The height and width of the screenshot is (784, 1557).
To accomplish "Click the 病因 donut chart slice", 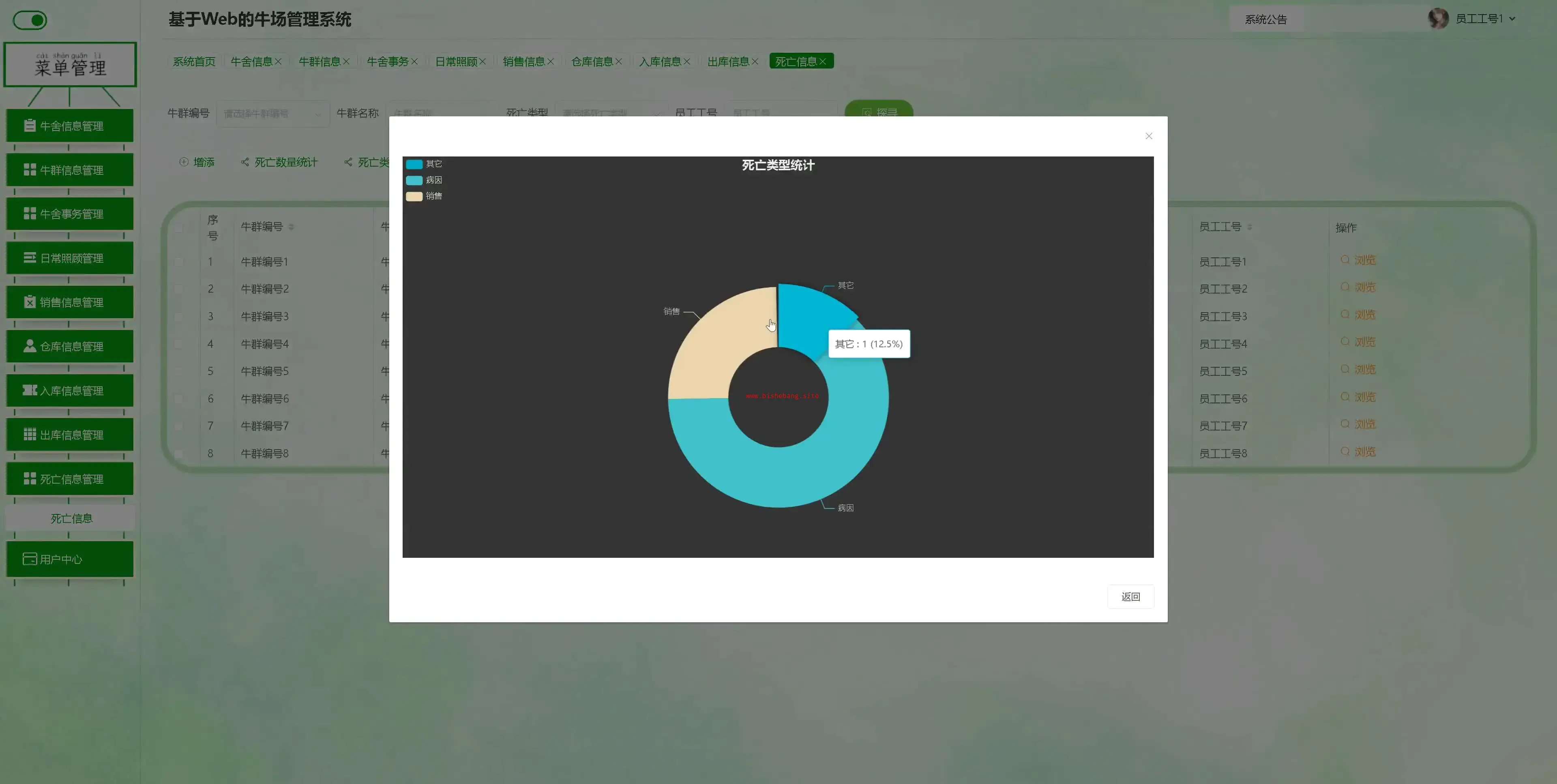I will [780, 478].
